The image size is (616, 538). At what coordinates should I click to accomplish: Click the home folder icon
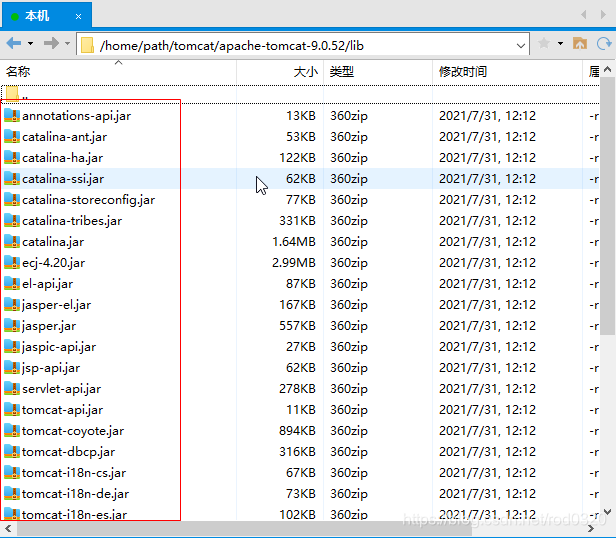point(580,43)
